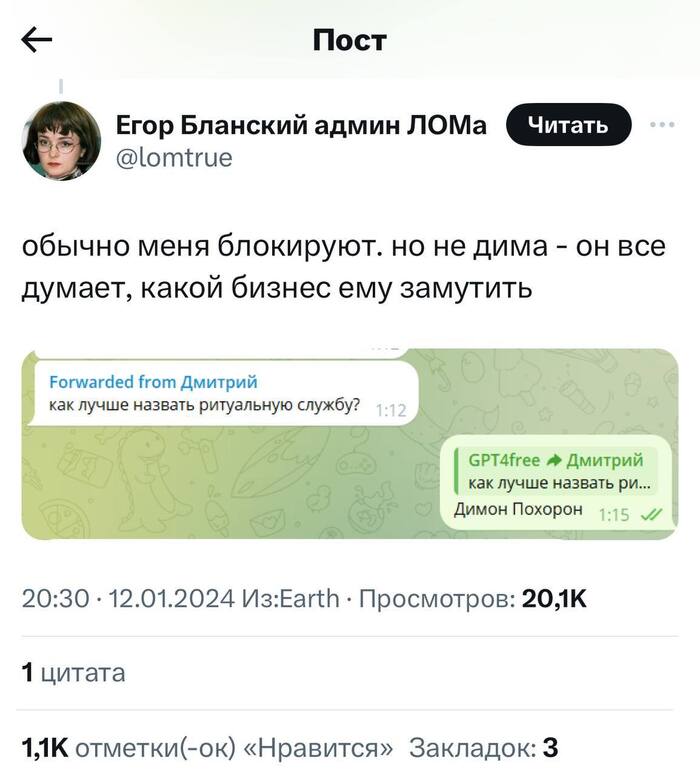
Task: Tap the Димон Похорон reply text
Action: (x=518, y=510)
